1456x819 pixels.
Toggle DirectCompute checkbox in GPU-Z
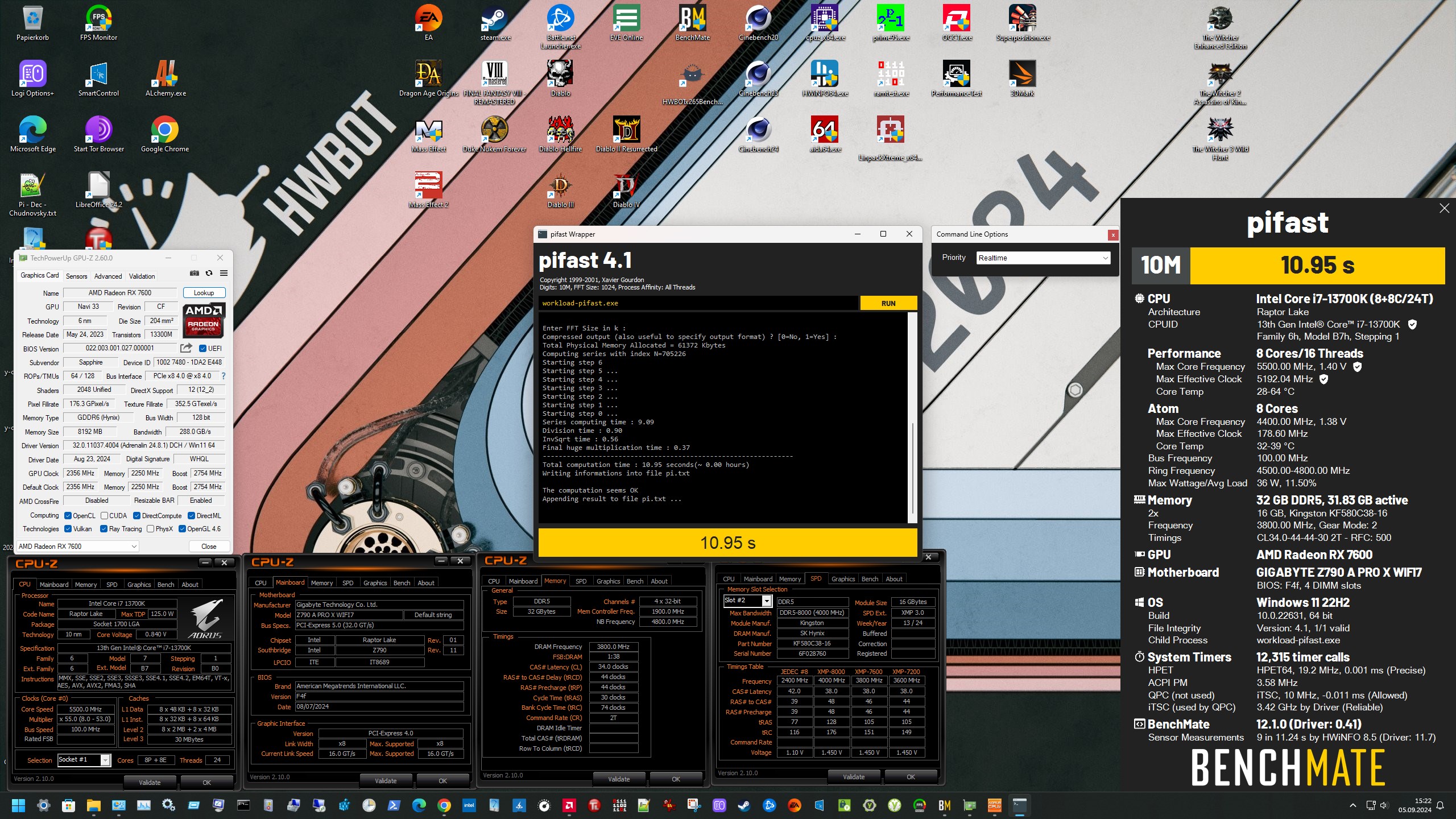pyautogui.click(x=136, y=516)
